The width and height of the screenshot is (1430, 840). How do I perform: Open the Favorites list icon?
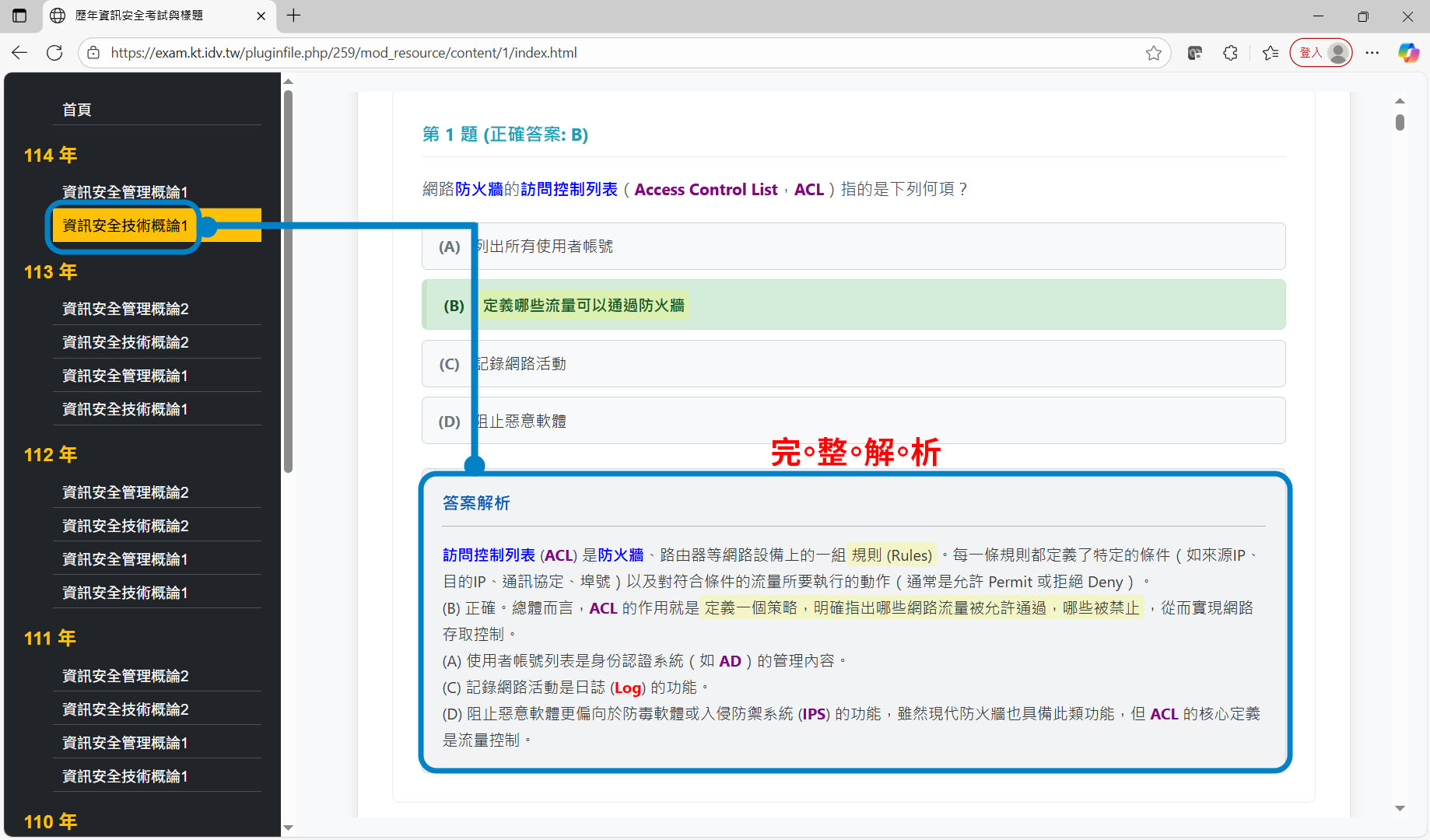tap(1271, 53)
